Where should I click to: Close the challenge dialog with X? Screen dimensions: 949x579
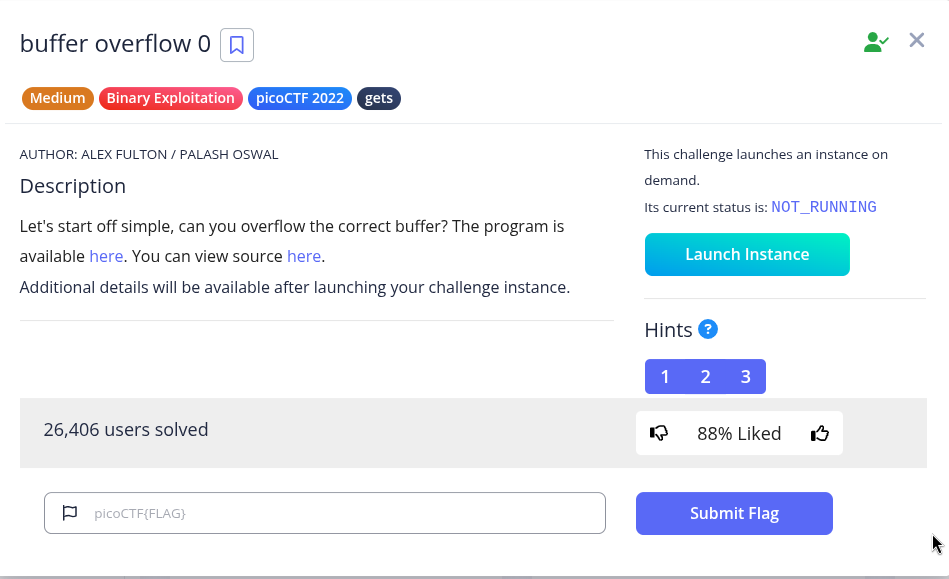click(x=916, y=40)
